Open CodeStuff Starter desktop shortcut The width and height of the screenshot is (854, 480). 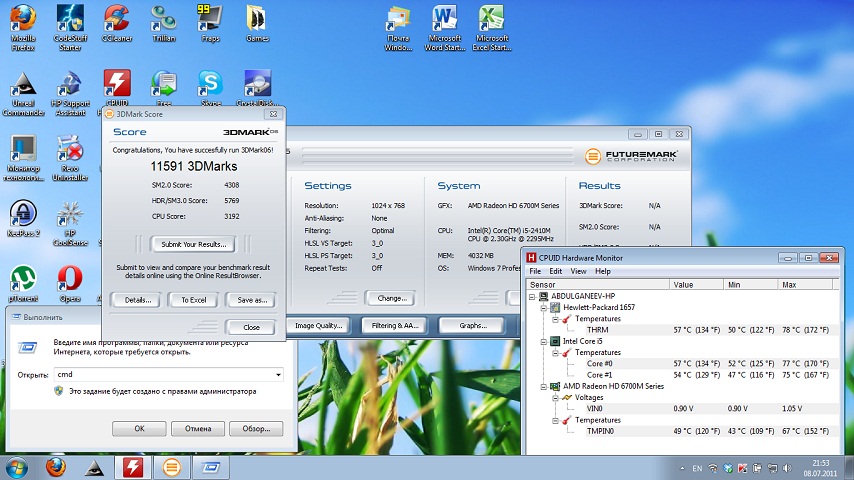pyautogui.click(x=70, y=27)
